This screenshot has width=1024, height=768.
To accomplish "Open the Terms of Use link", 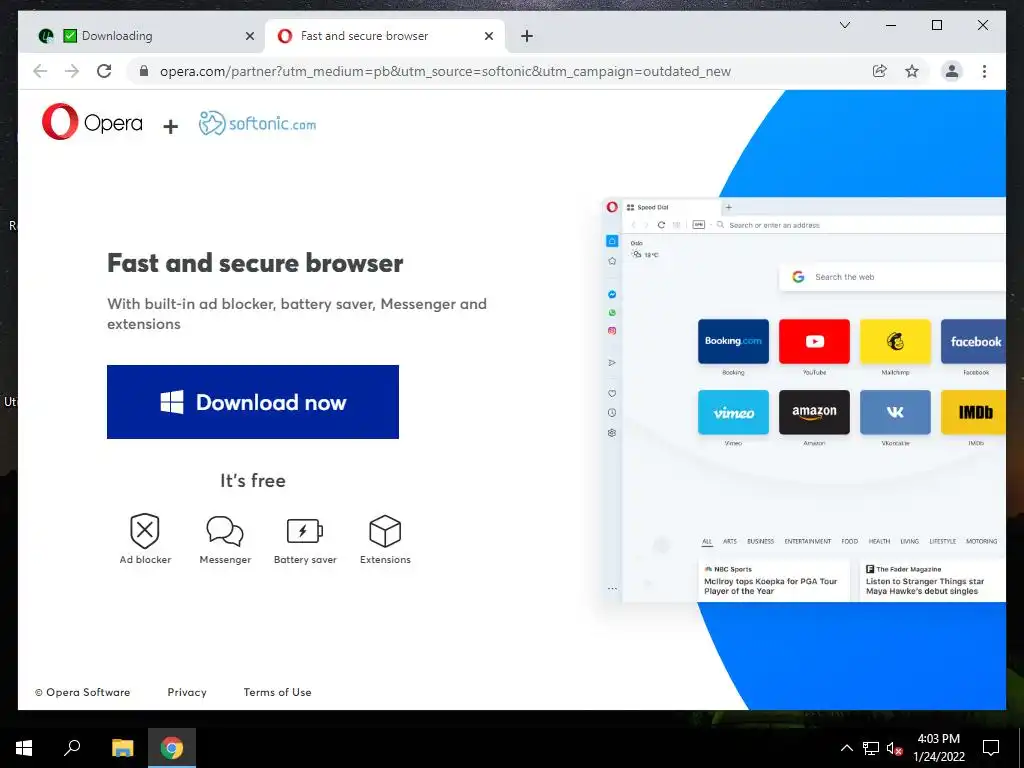I will point(278,692).
